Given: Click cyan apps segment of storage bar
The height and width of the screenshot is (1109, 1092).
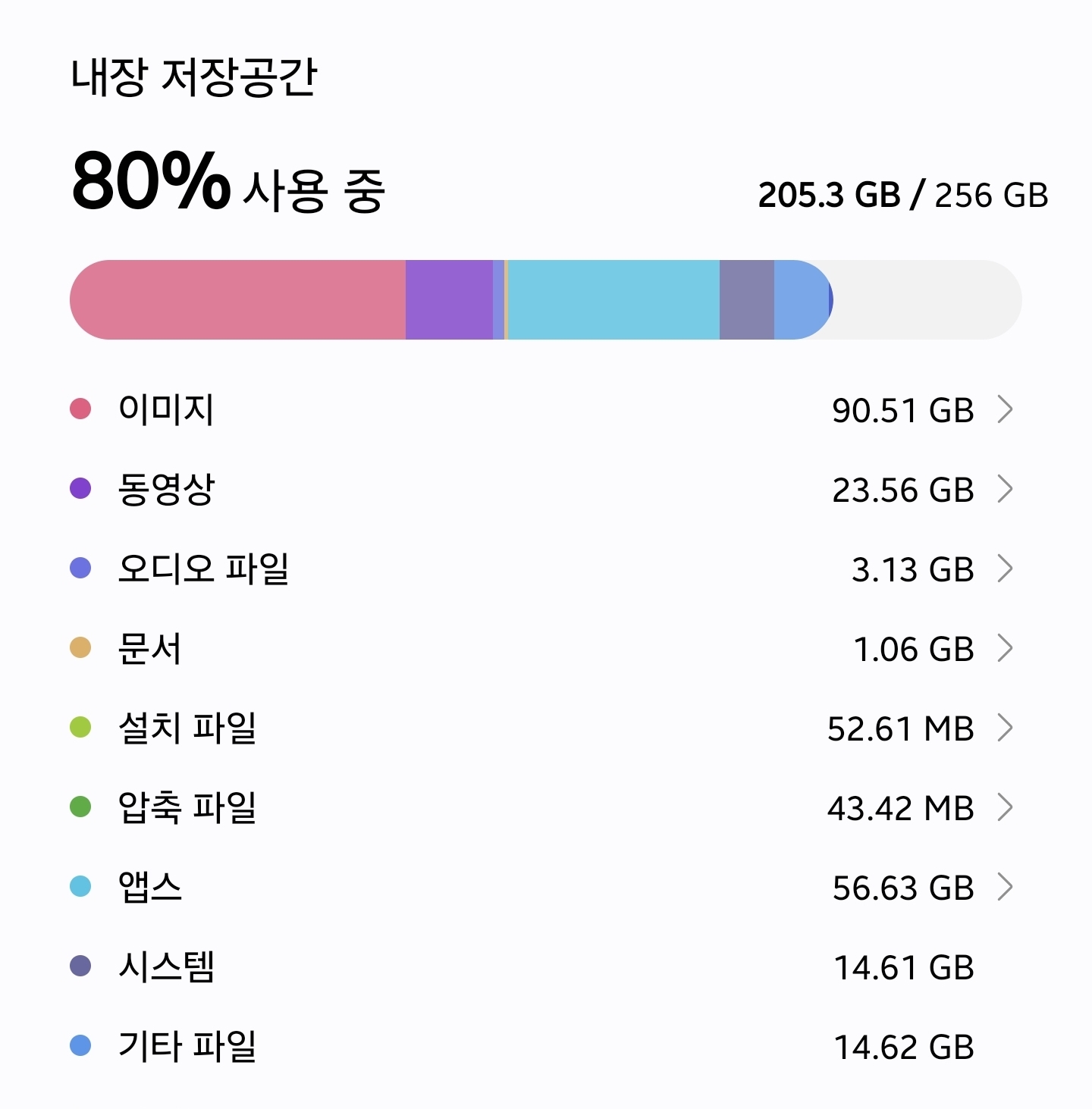Looking at the screenshot, I should (x=613, y=300).
